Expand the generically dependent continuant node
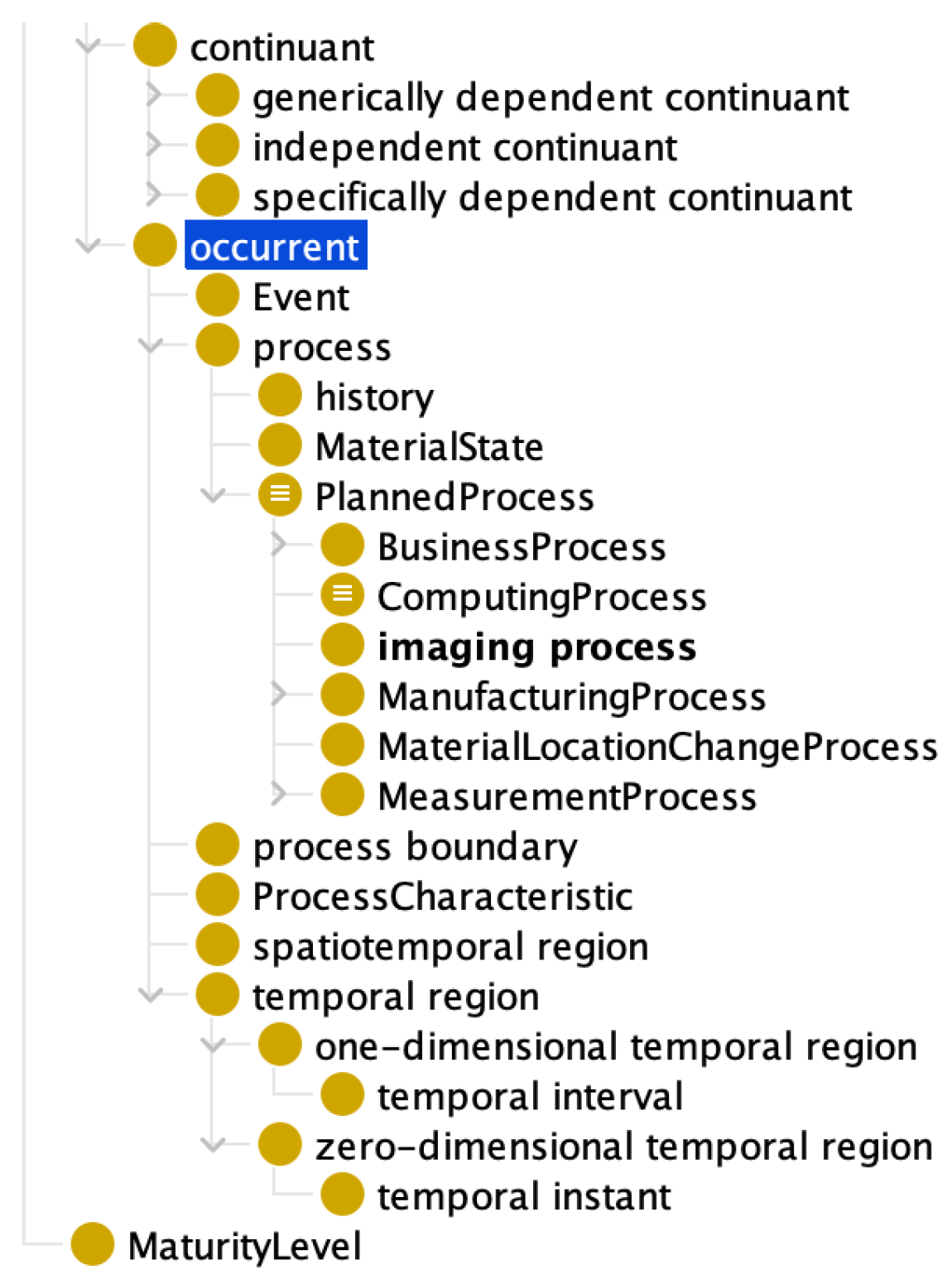 [x=153, y=95]
